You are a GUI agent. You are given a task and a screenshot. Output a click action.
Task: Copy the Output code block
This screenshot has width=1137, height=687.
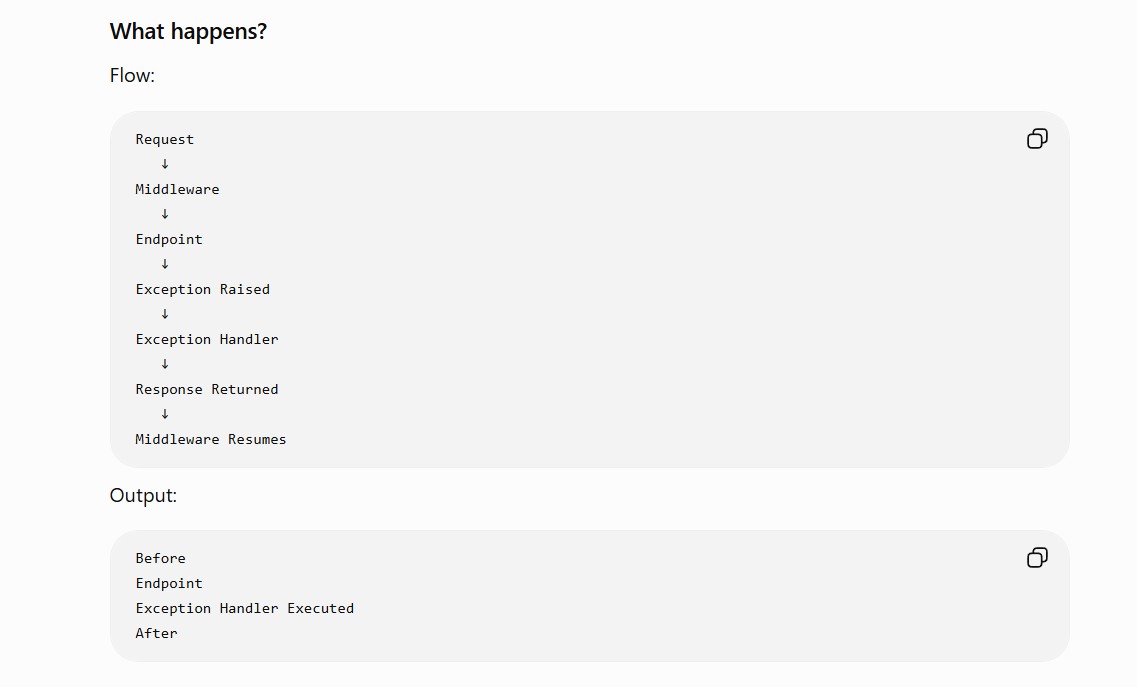1037,557
